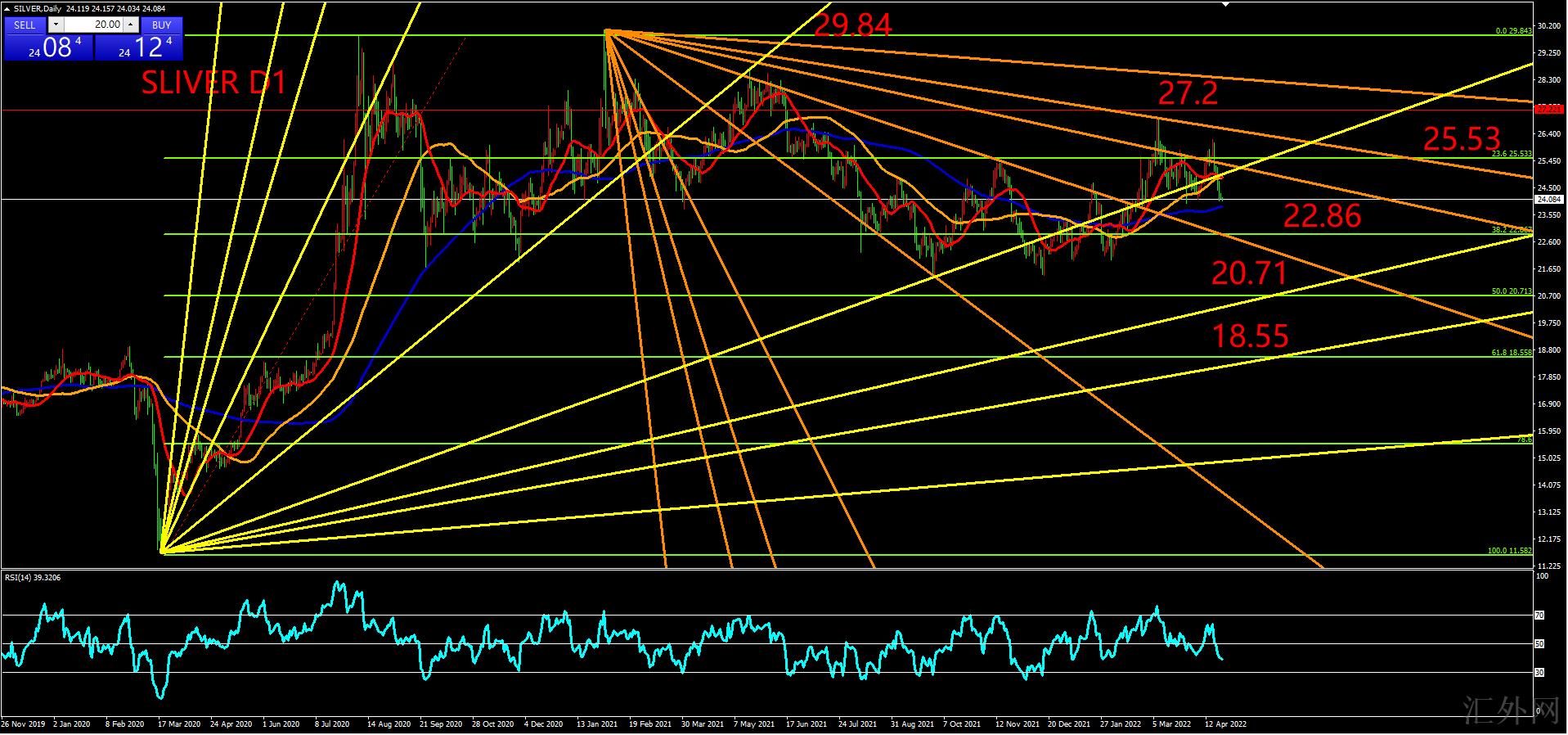Click the 17 Mar 2020 date on time axis
The height and width of the screenshot is (735, 1568).
click(179, 724)
